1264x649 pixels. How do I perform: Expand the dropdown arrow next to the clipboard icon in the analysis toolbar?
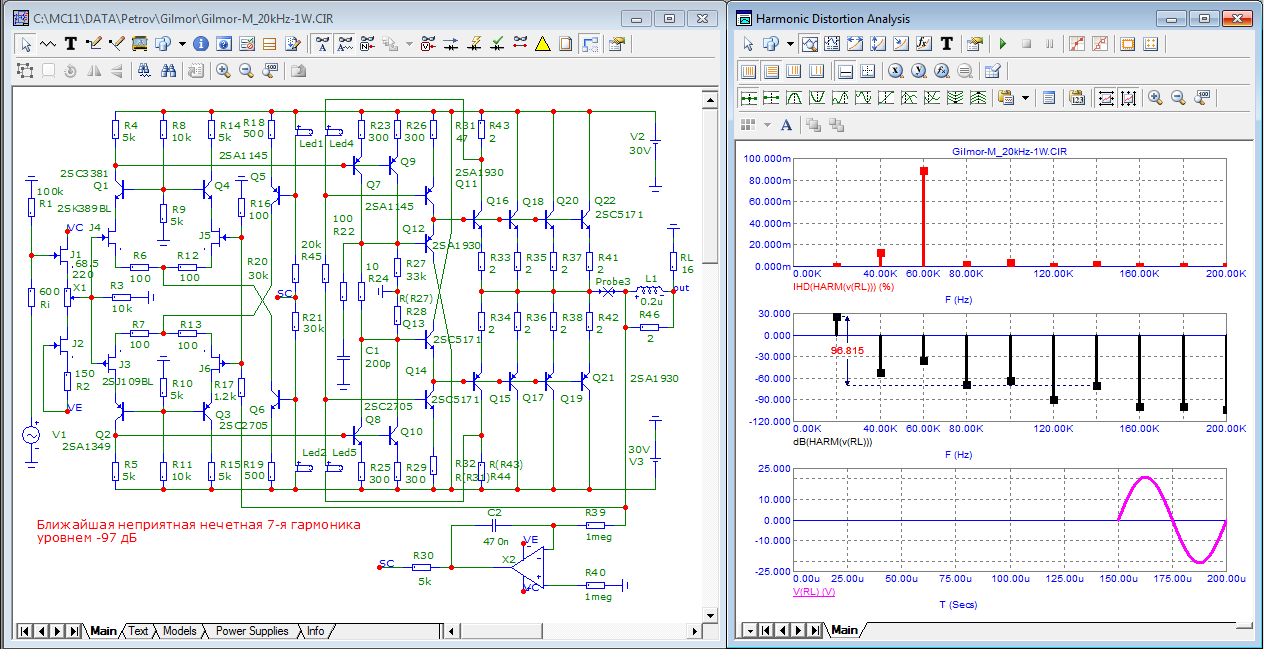pyautogui.click(x=1026, y=98)
